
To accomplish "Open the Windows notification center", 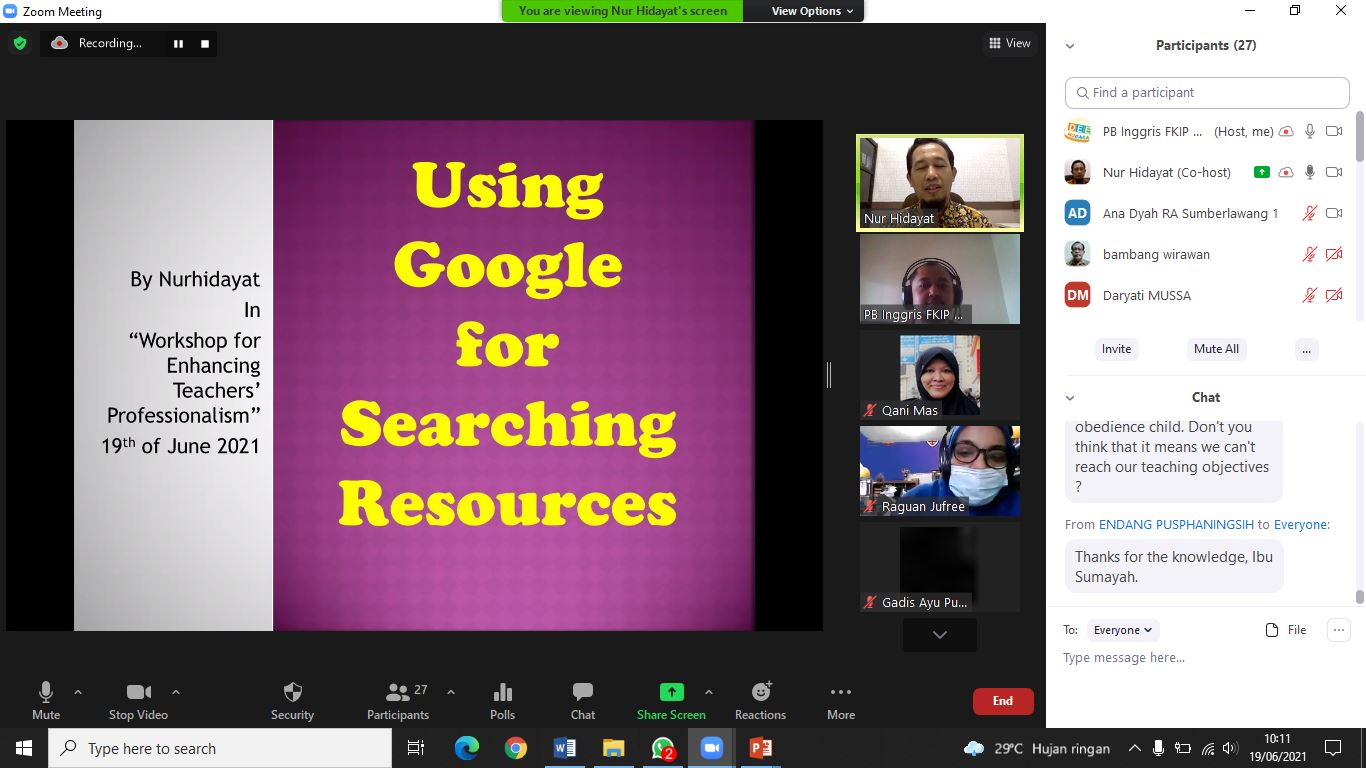I will point(1333,748).
